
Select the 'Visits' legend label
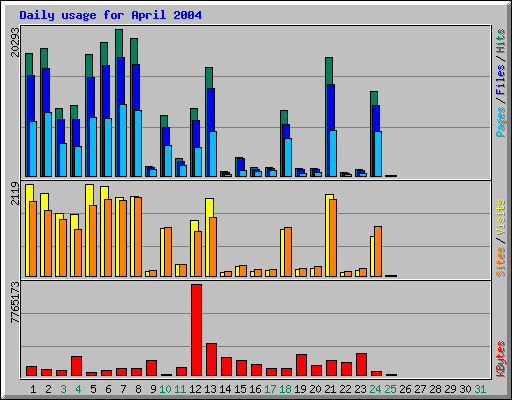501,218
